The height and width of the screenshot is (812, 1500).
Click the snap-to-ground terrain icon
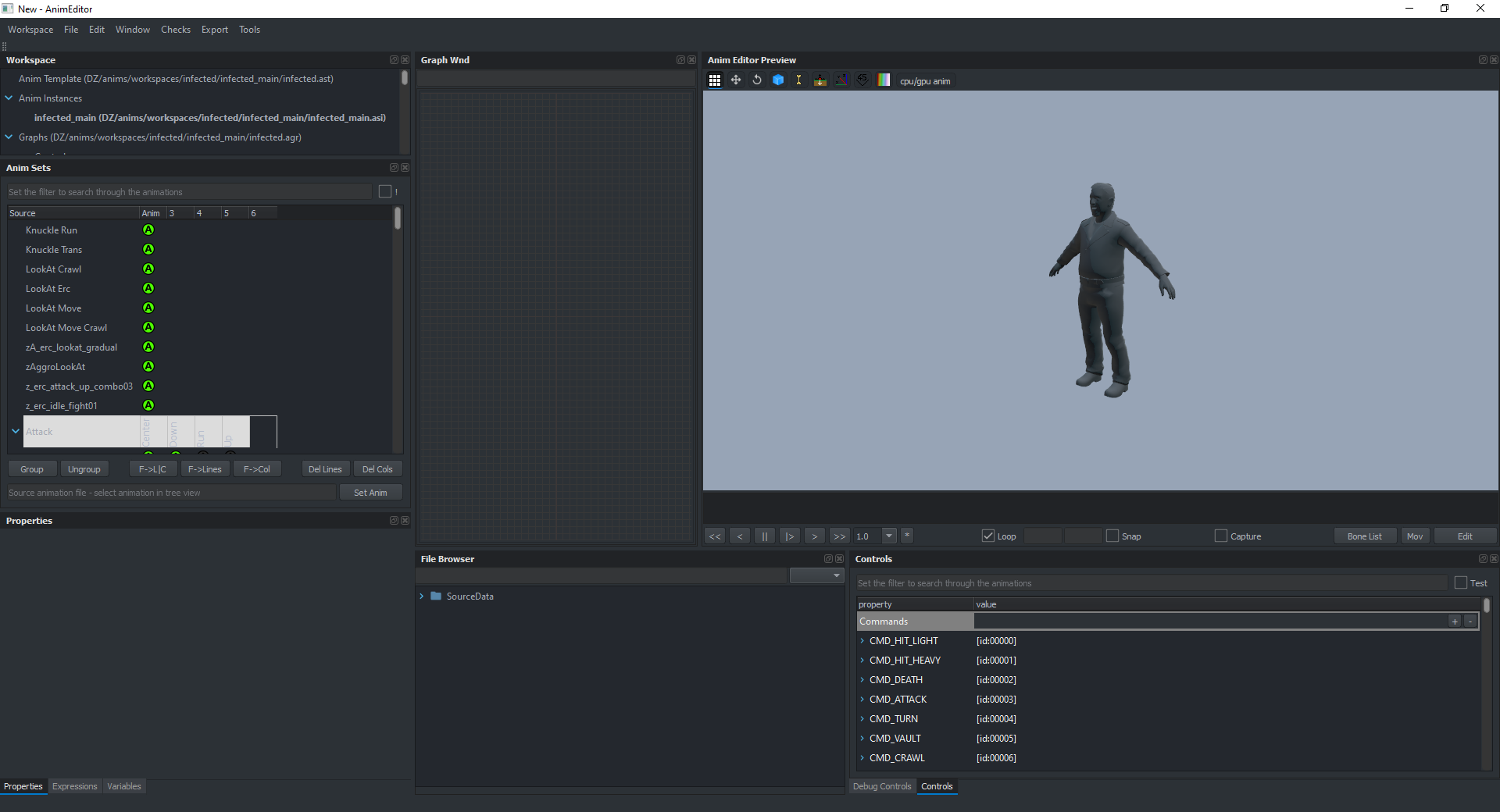(820, 80)
